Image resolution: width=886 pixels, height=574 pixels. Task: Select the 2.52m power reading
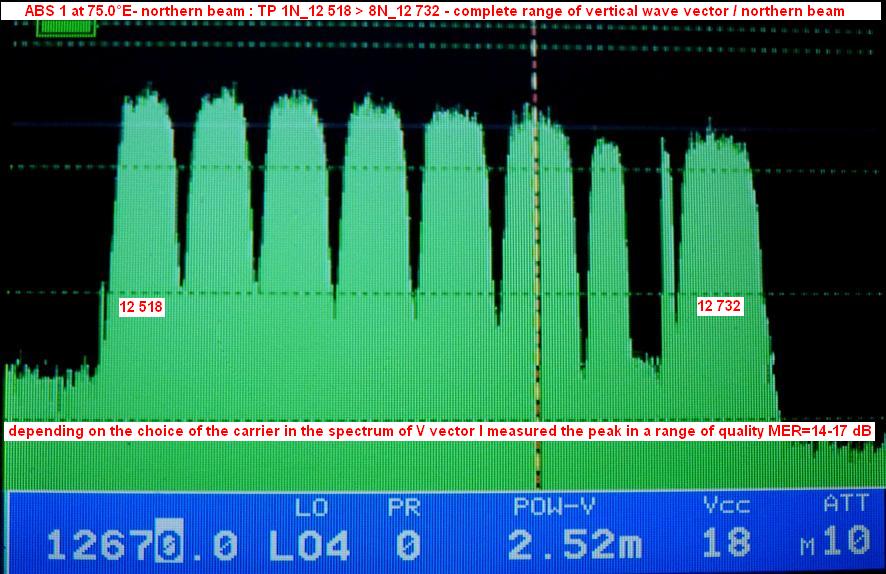point(573,545)
